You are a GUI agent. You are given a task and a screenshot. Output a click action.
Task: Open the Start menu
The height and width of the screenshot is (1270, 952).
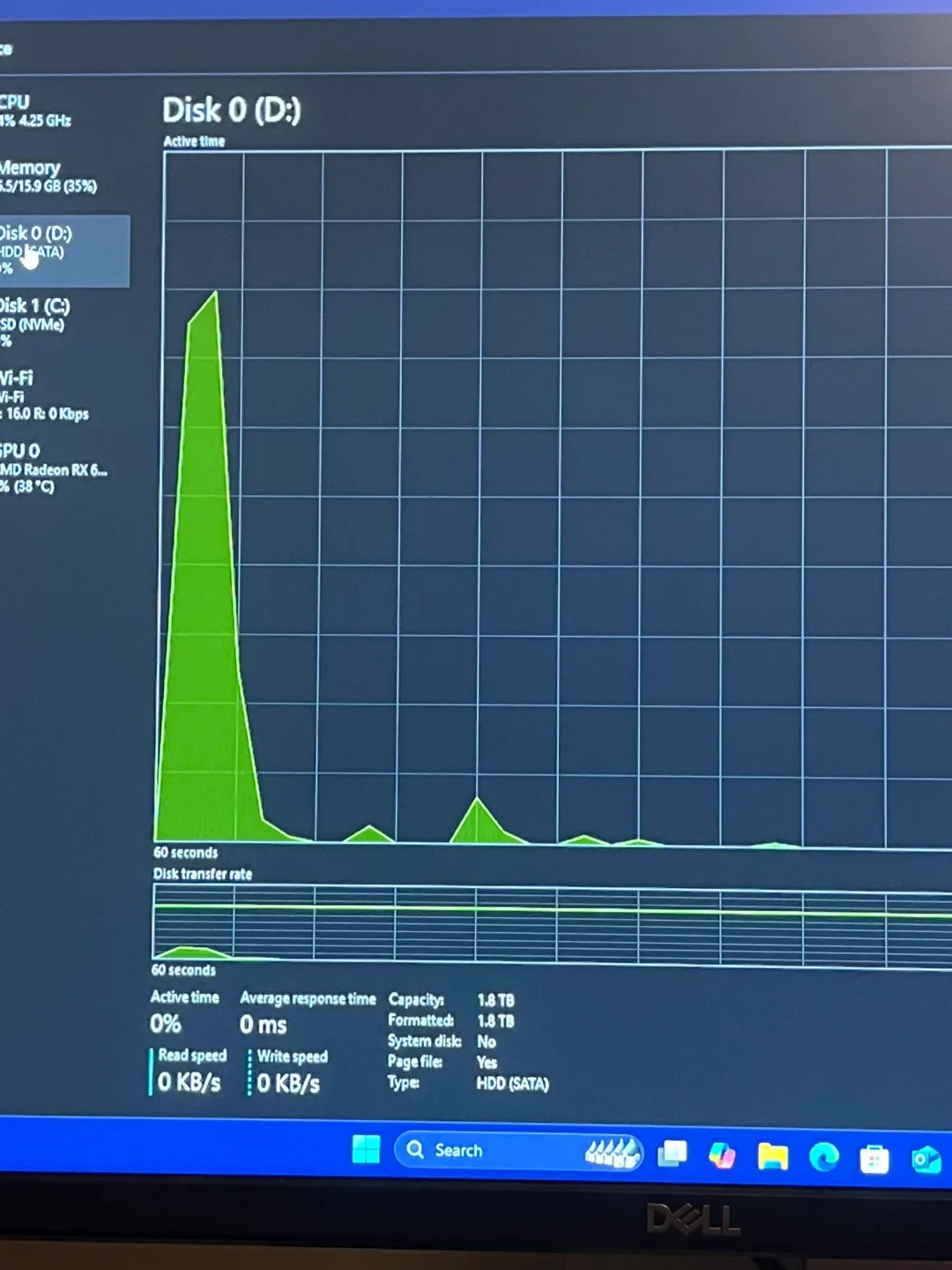coord(366,1151)
